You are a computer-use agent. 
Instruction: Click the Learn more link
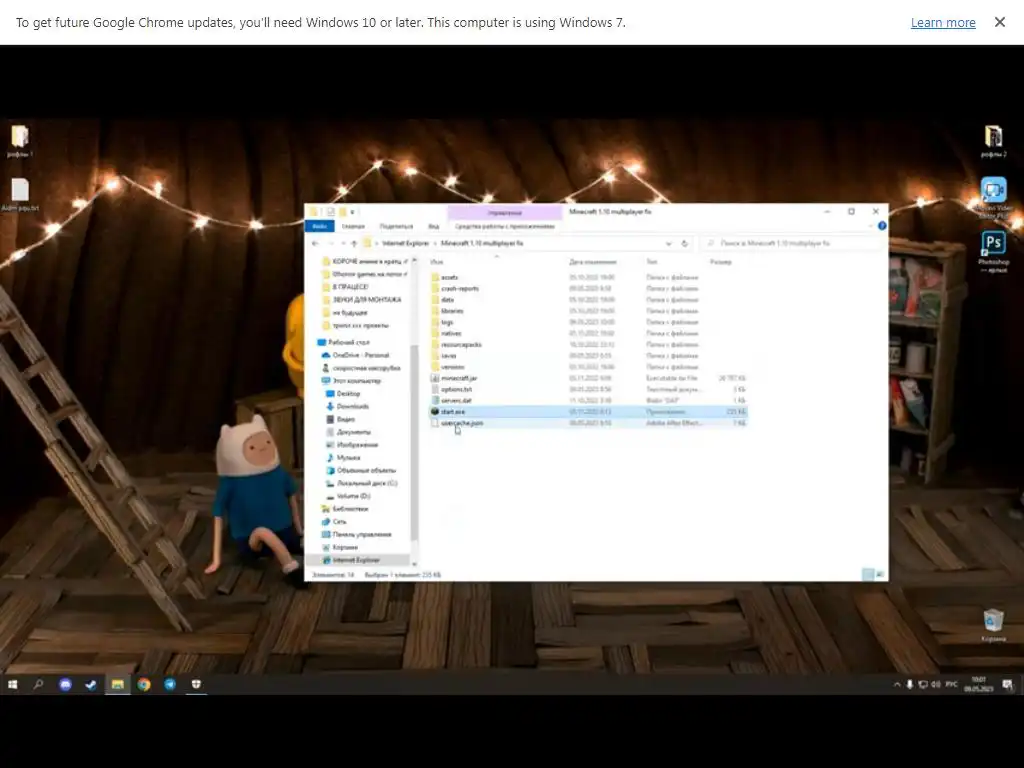point(942,22)
